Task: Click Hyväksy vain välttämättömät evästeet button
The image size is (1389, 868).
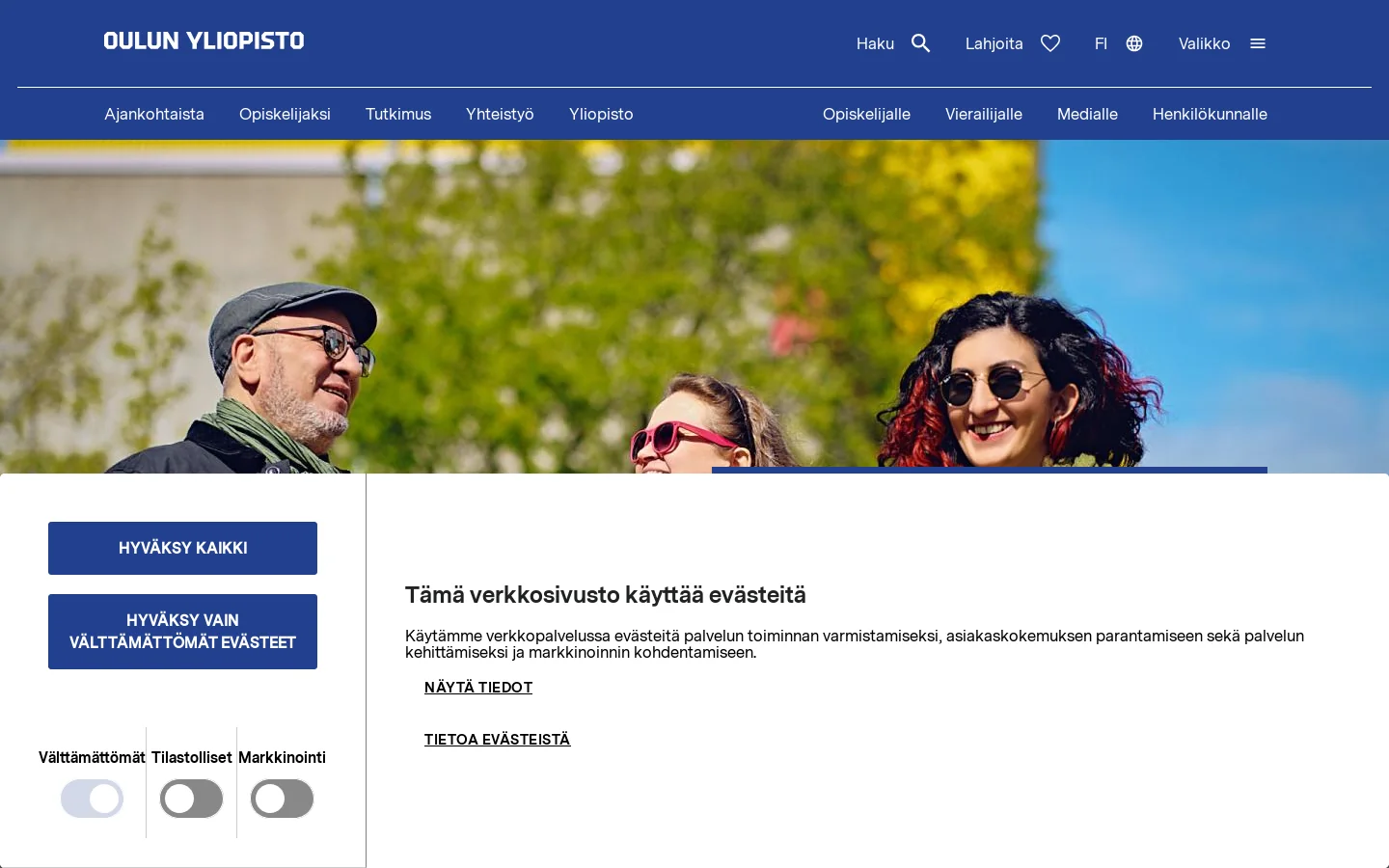Action: tap(182, 632)
